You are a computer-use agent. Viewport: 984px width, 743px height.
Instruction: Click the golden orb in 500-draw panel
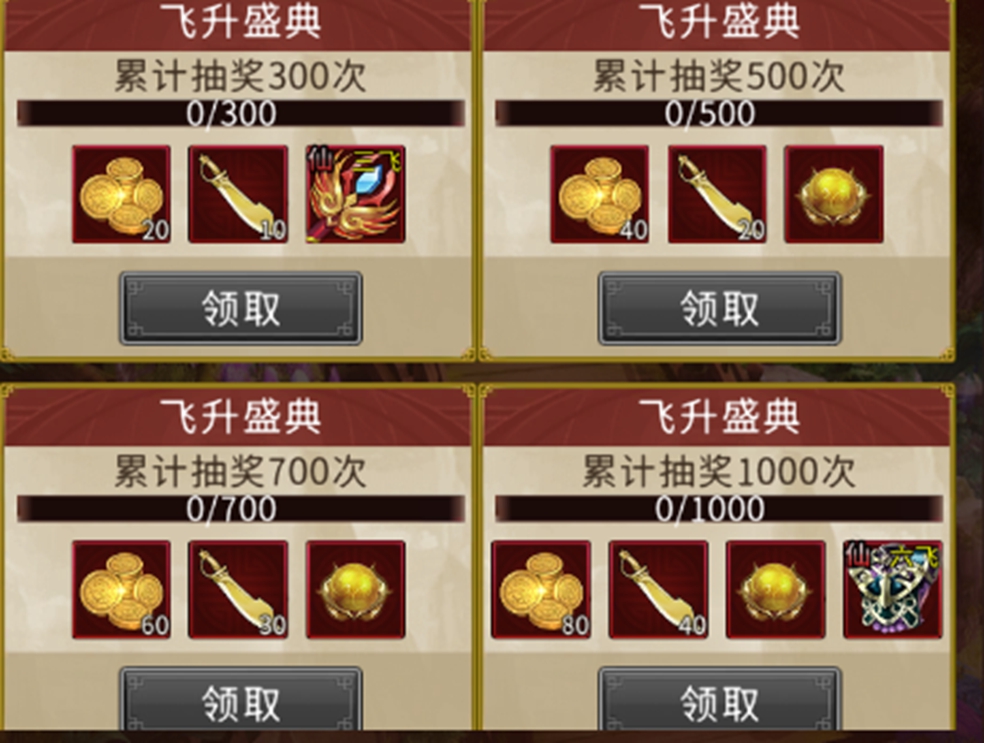pos(834,195)
